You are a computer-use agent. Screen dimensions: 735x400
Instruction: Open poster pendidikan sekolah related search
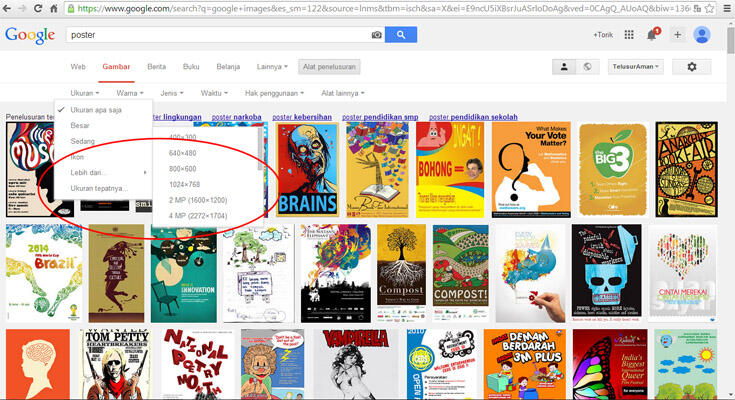click(x=473, y=117)
